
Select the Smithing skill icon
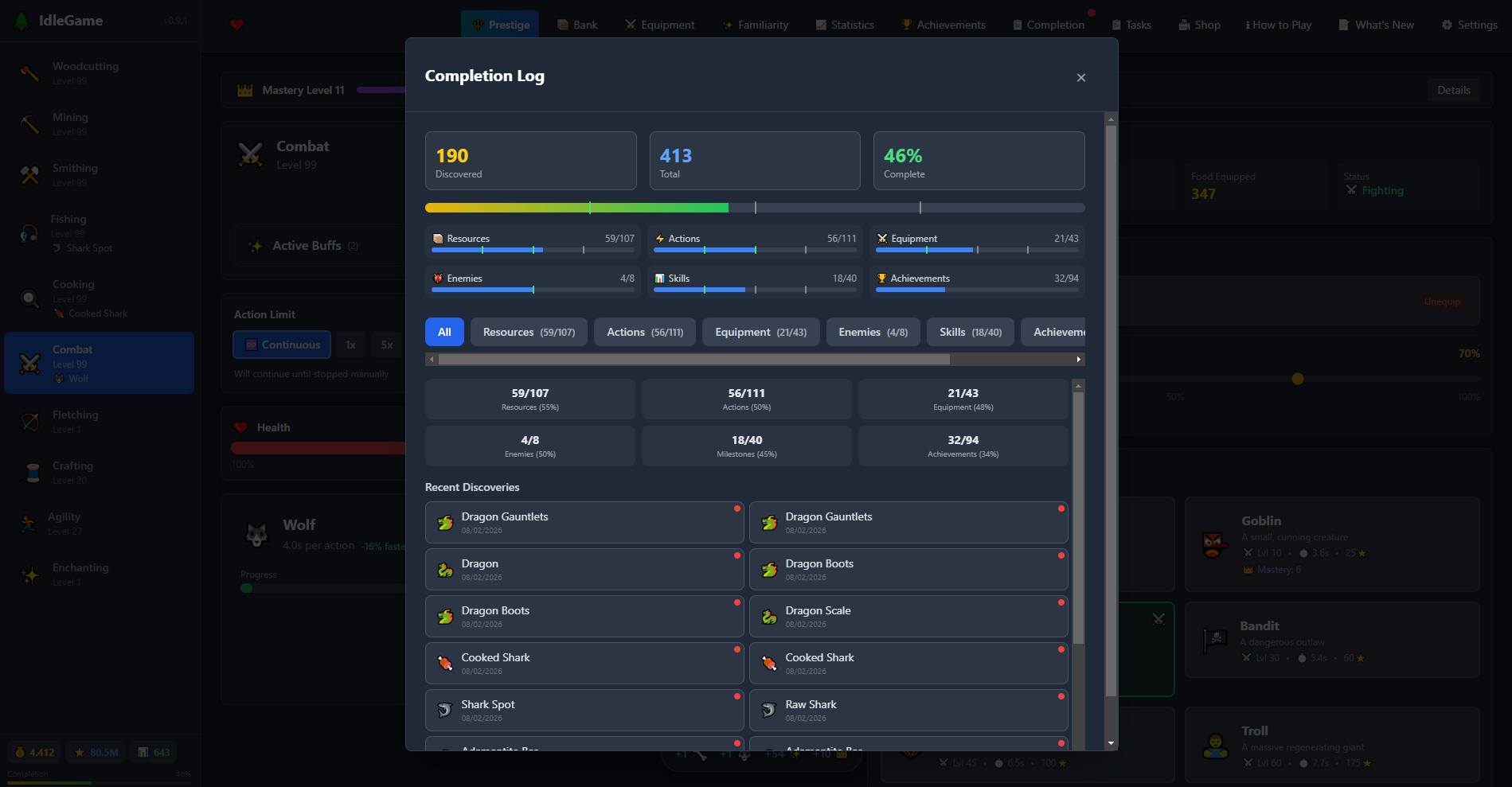(x=29, y=175)
